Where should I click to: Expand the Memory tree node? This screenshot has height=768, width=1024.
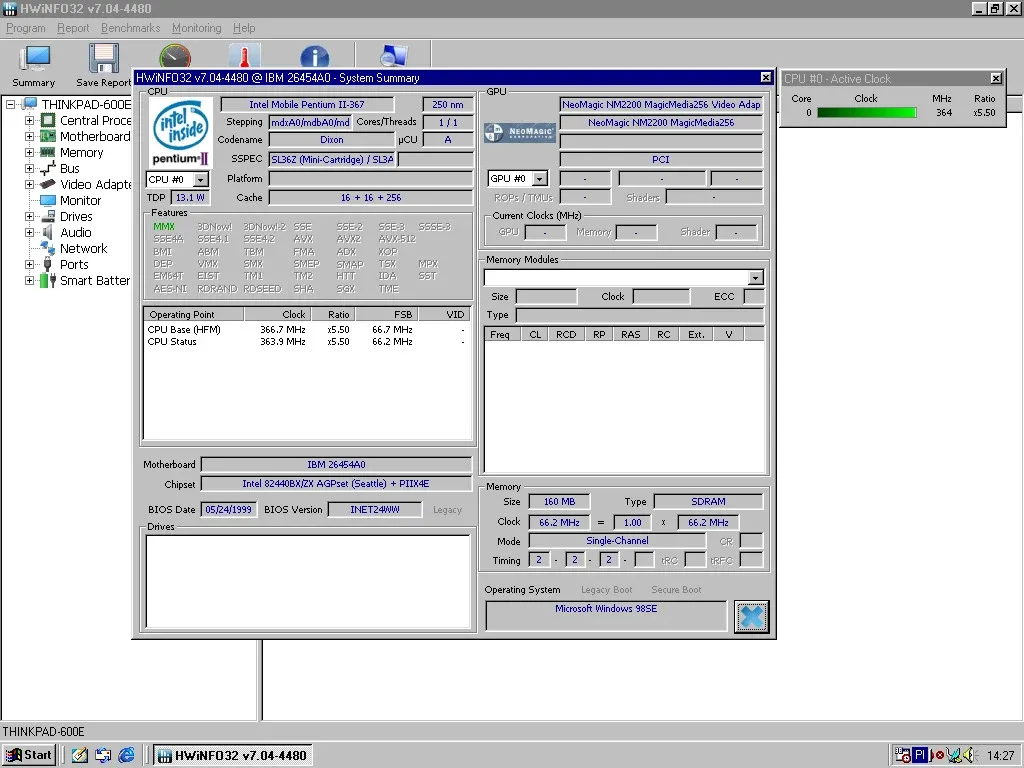(29, 152)
